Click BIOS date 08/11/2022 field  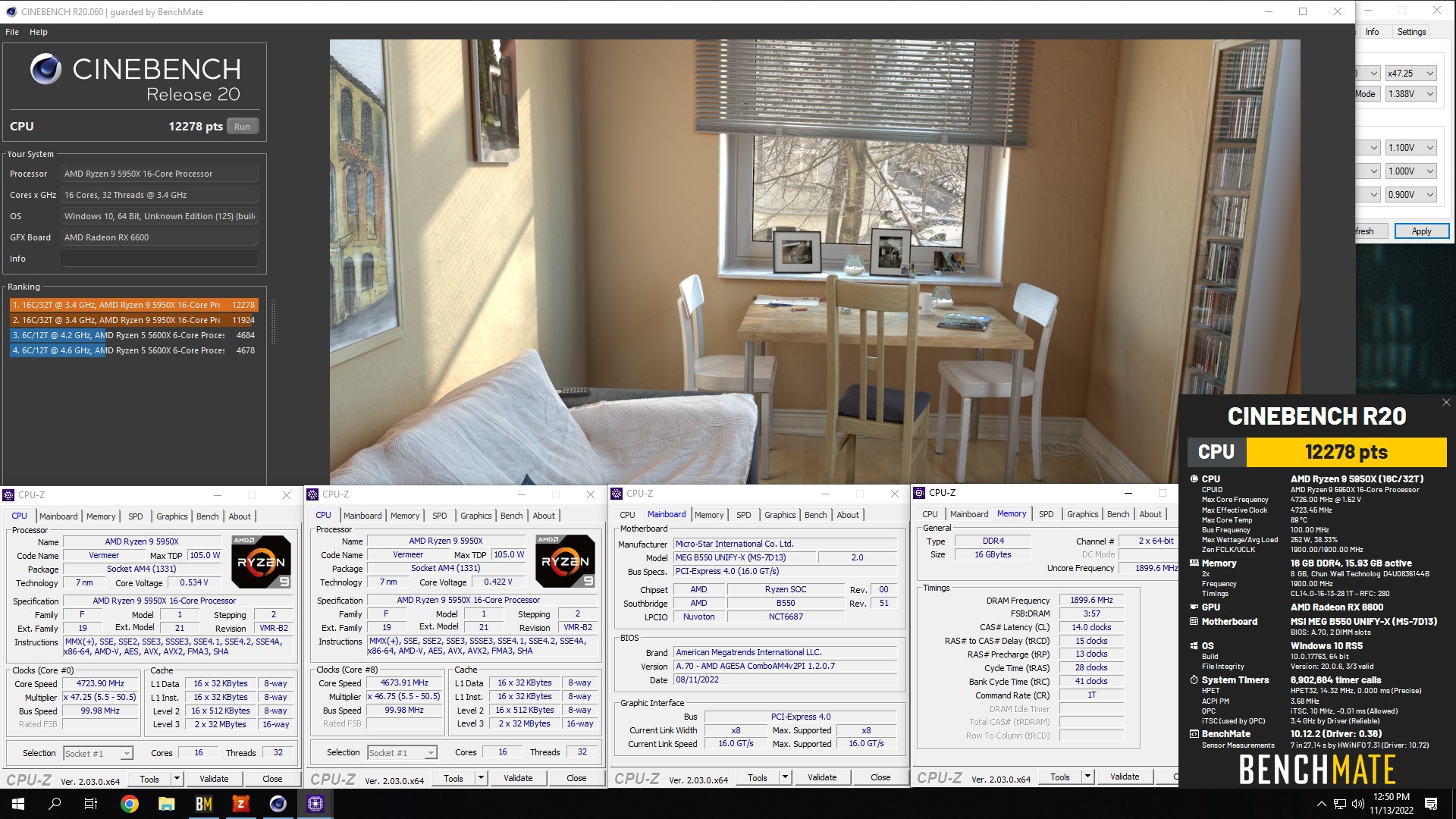point(785,680)
